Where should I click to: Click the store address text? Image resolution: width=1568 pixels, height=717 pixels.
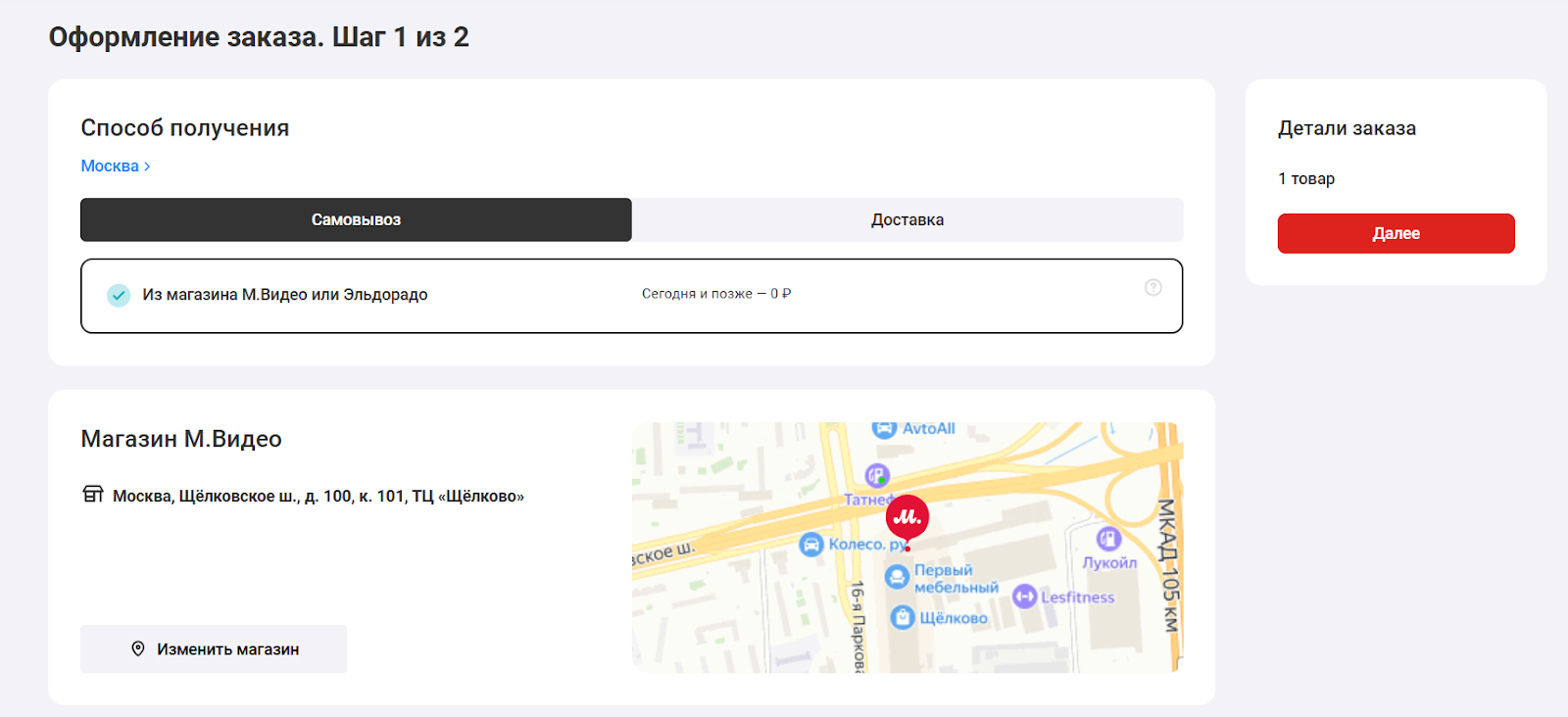tap(318, 496)
